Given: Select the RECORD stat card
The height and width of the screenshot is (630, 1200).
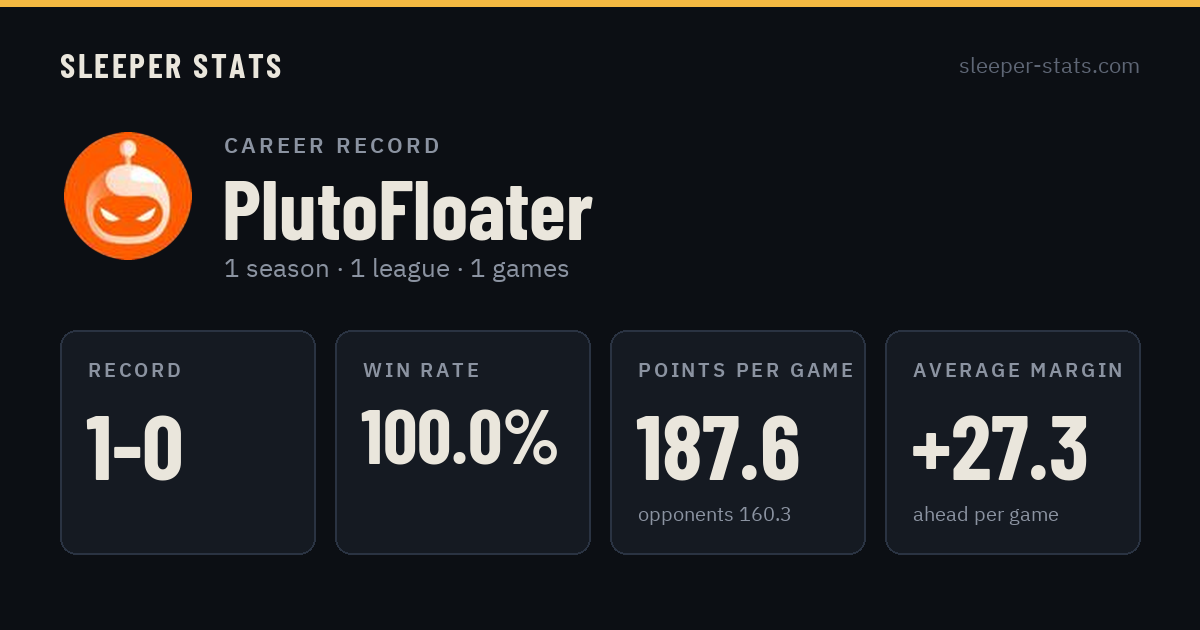Looking at the screenshot, I should pyautogui.click(x=188, y=442).
